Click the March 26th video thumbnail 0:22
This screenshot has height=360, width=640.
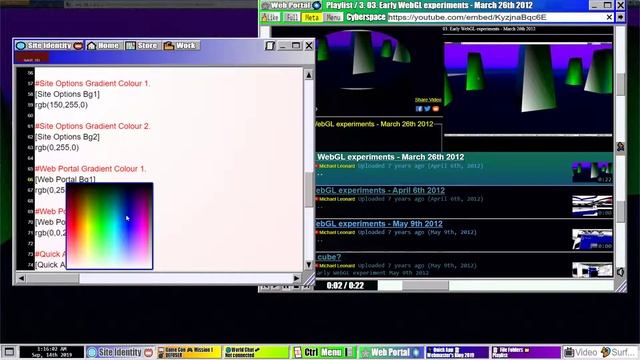pos(592,172)
